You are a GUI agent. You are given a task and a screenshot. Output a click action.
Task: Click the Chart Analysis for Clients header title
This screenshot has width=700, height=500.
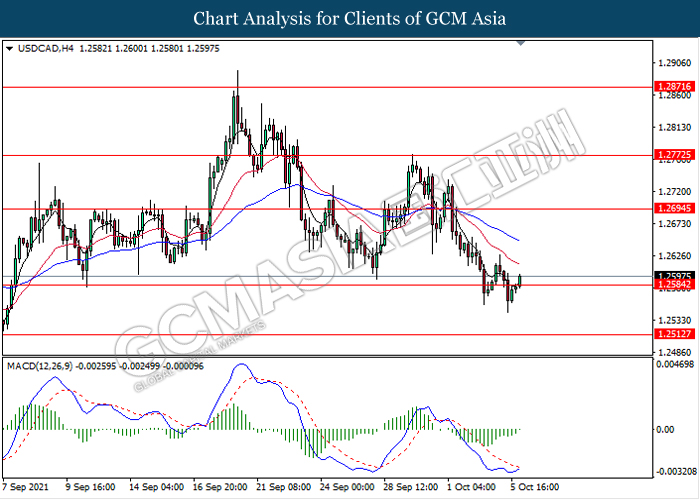(x=350, y=18)
